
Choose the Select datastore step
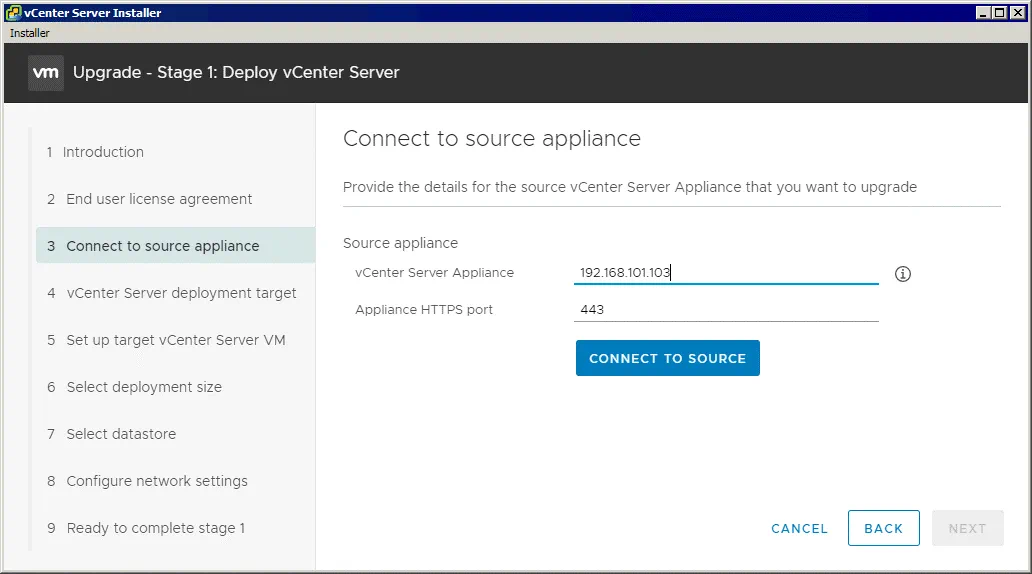[121, 434]
